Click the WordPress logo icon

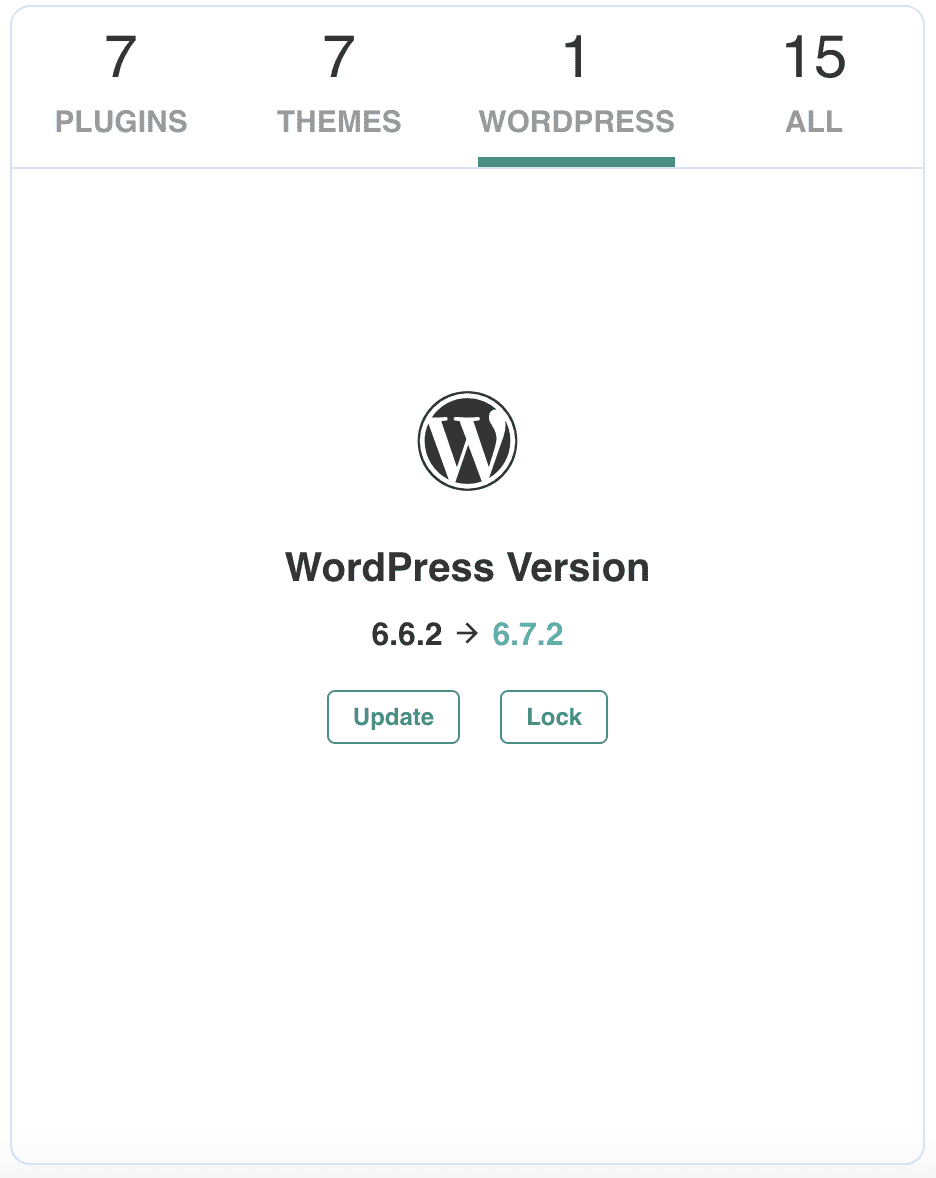point(467,441)
